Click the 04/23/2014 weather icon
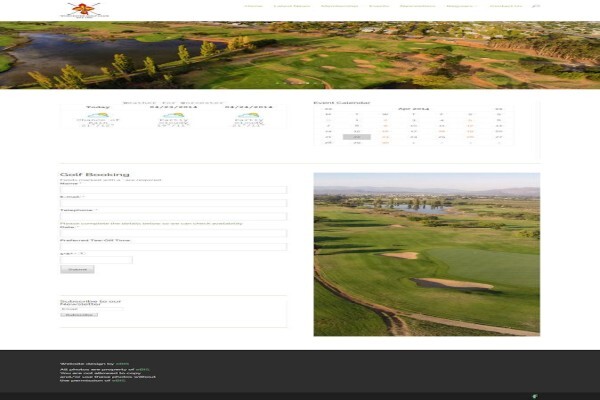The height and width of the screenshot is (400, 600). click(173, 116)
